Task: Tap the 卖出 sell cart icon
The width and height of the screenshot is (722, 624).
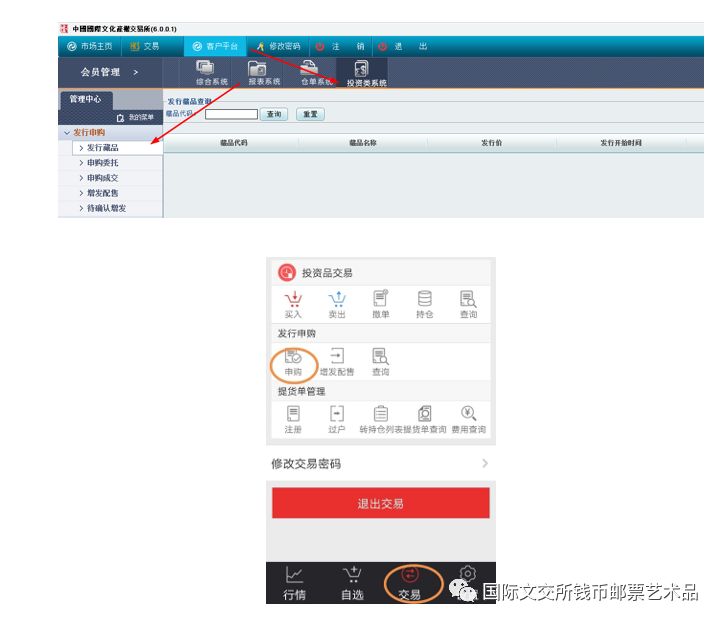Action: [x=337, y=304]
